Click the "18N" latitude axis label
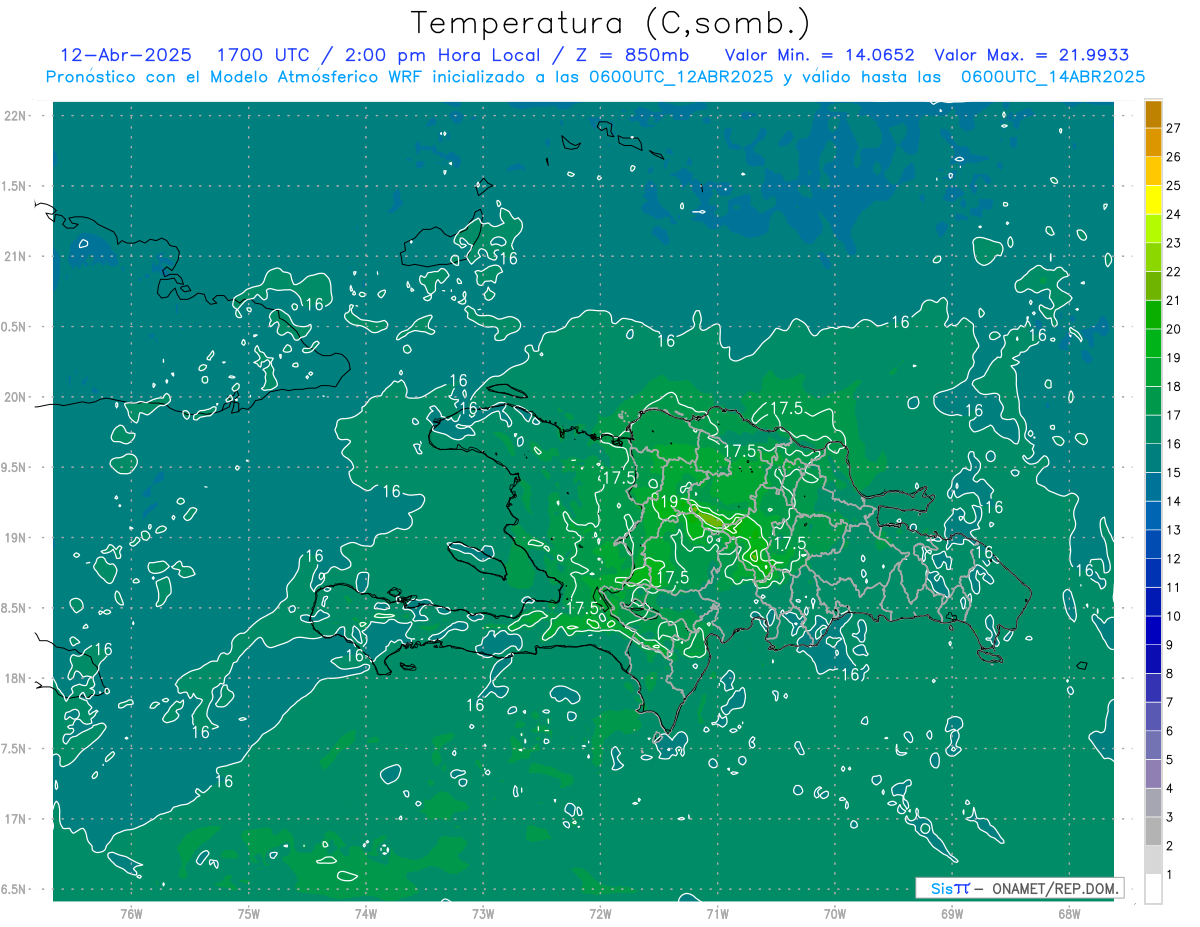 pyautogui.click(x=17, y=679)
